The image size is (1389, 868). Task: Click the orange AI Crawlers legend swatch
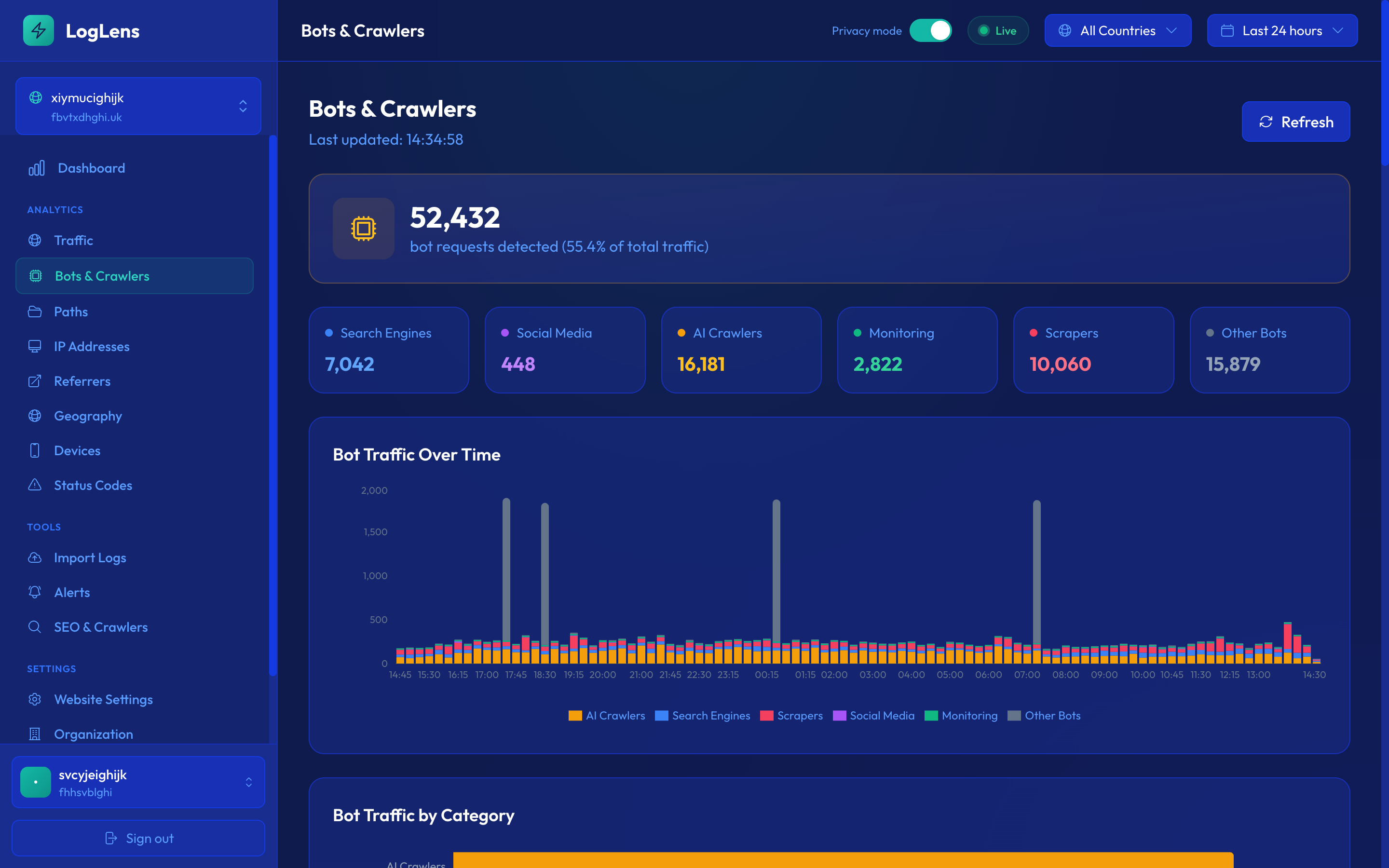(x=575, y=715)
